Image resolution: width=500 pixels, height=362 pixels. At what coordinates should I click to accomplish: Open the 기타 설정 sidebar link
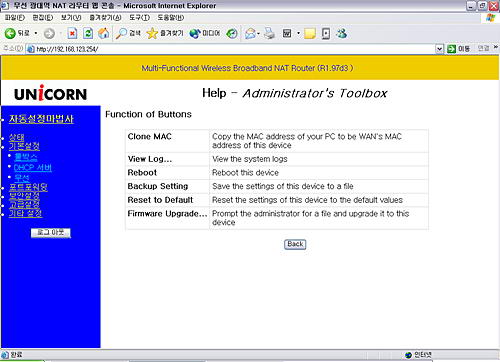(x=26, y=213)
